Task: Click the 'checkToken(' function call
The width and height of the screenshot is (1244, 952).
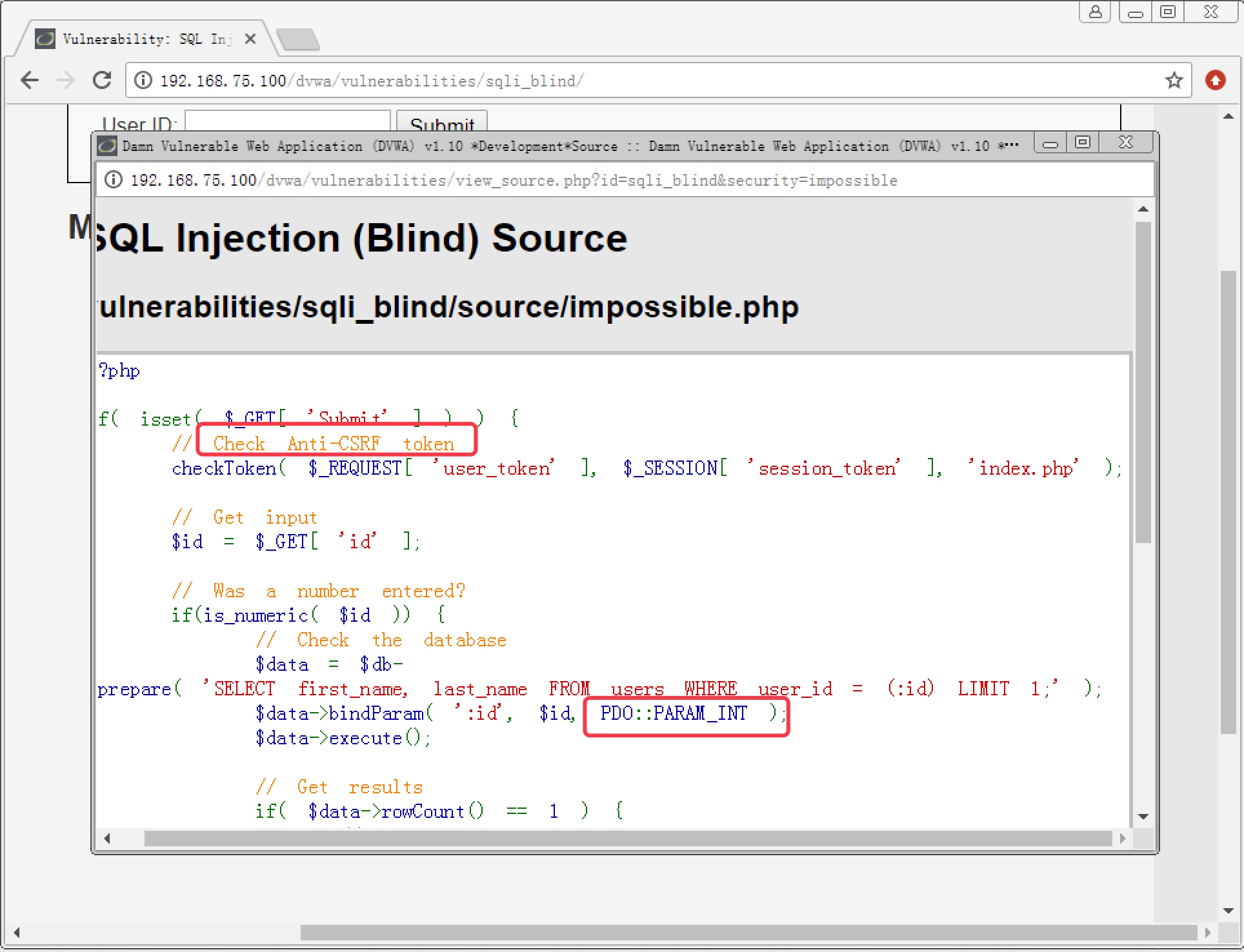Action: (229, 469)
